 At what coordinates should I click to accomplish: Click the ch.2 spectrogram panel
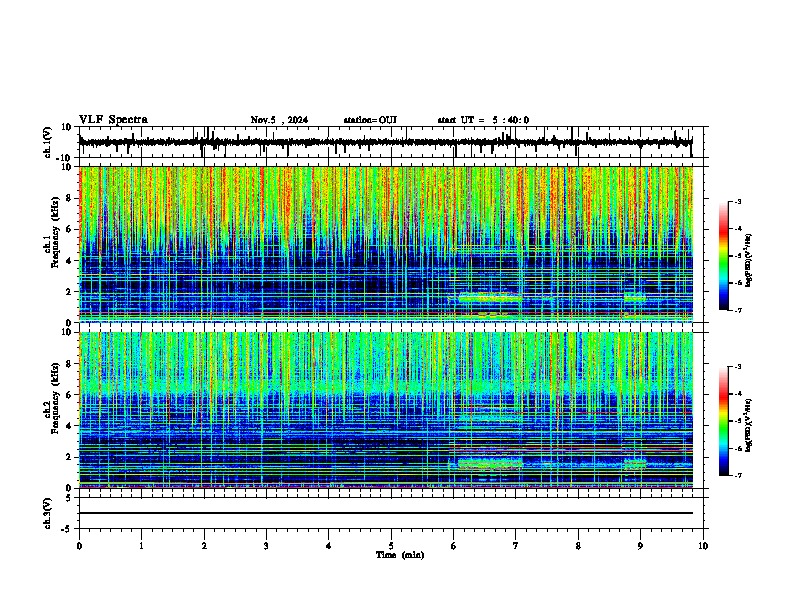click(x=385, y=410)
